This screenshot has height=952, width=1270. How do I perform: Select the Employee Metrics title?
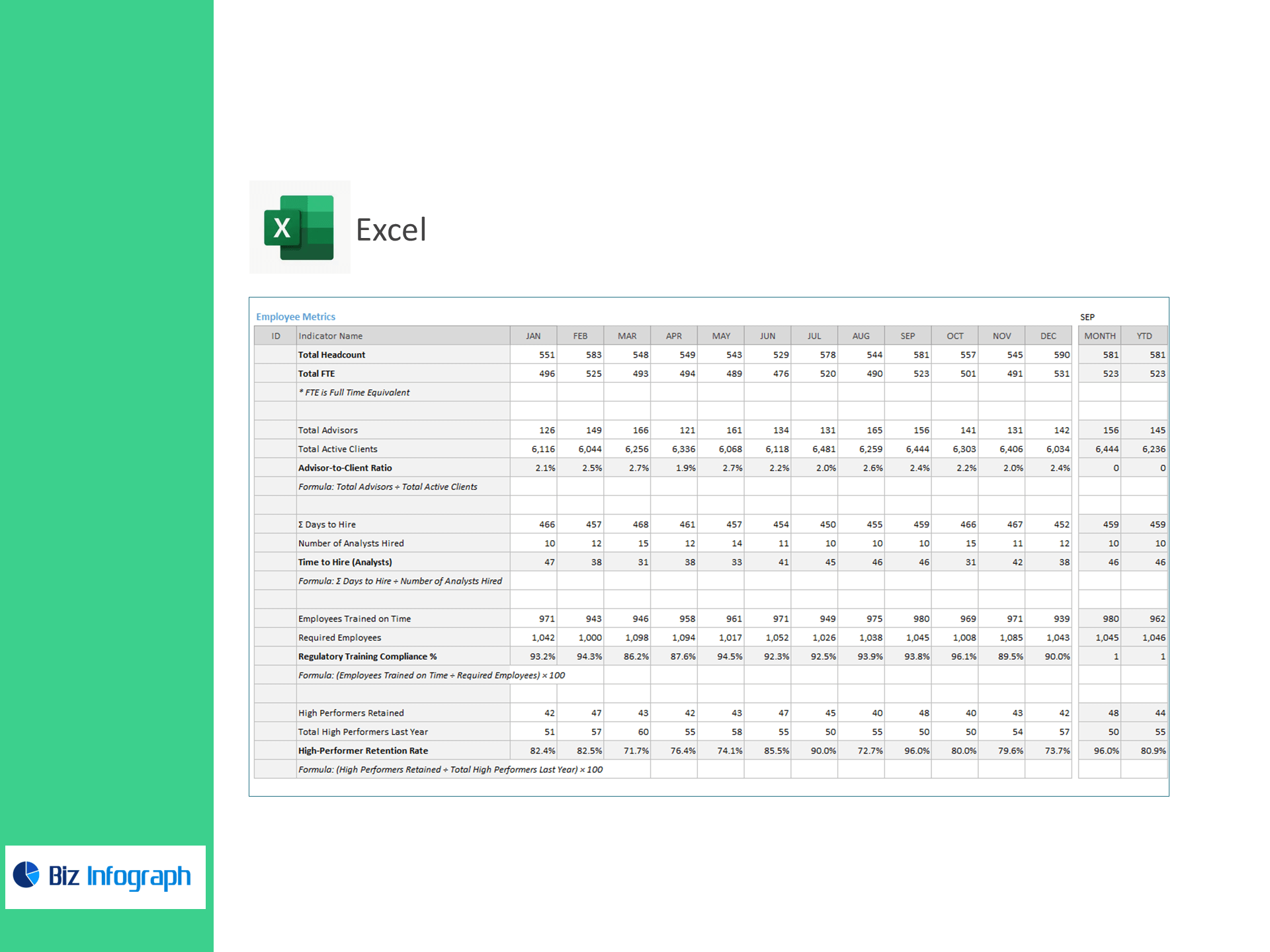coord(296,317)
